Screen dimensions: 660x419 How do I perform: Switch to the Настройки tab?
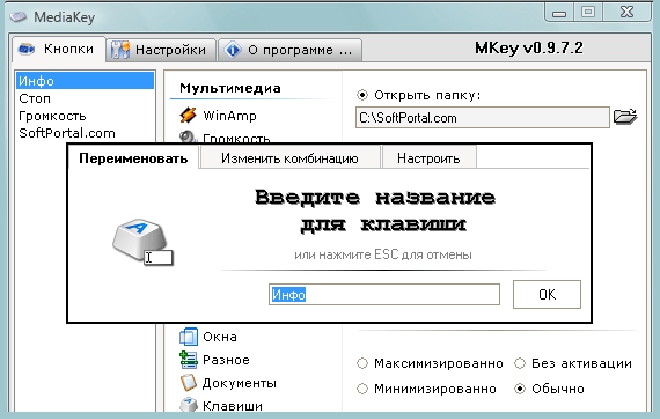point(160,49)
